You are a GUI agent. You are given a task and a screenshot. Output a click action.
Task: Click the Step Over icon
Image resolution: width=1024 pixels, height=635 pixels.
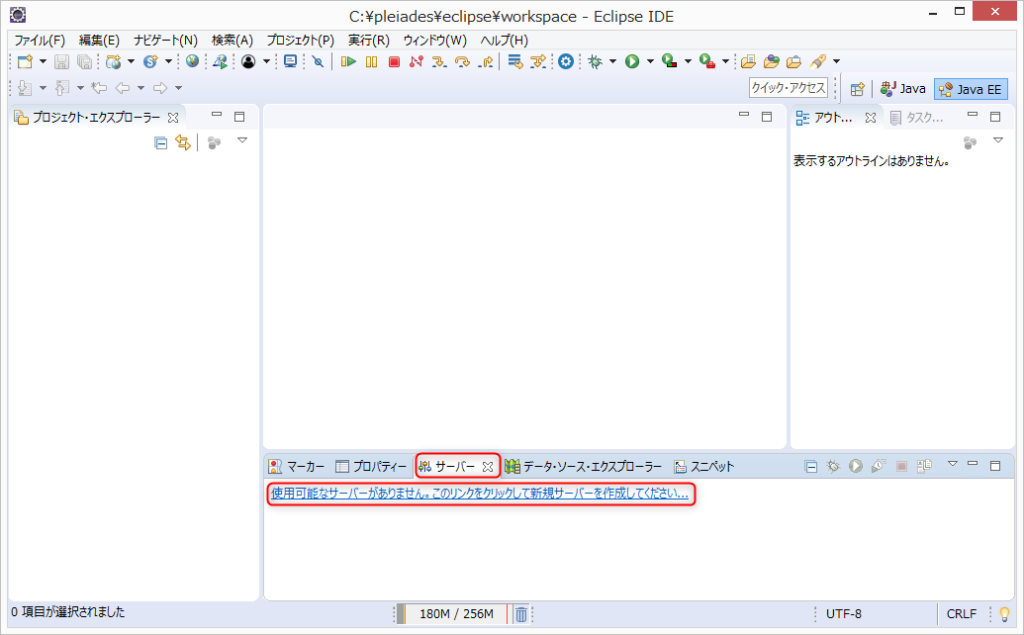(462, 61)
